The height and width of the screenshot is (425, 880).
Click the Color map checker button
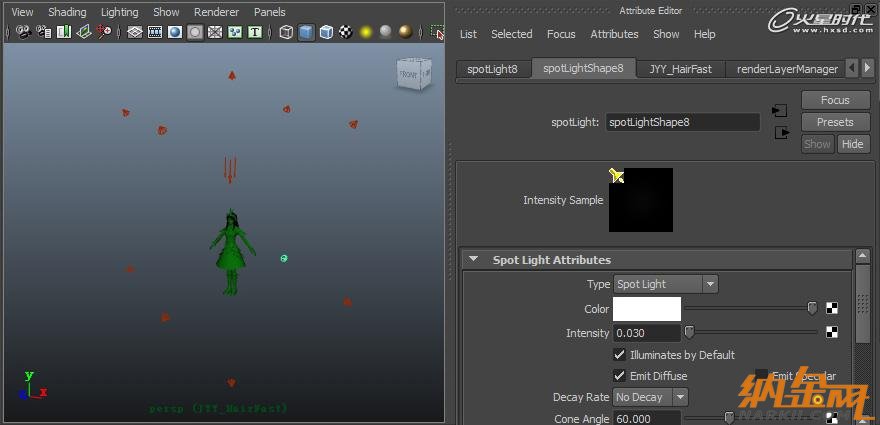point(832,308)
